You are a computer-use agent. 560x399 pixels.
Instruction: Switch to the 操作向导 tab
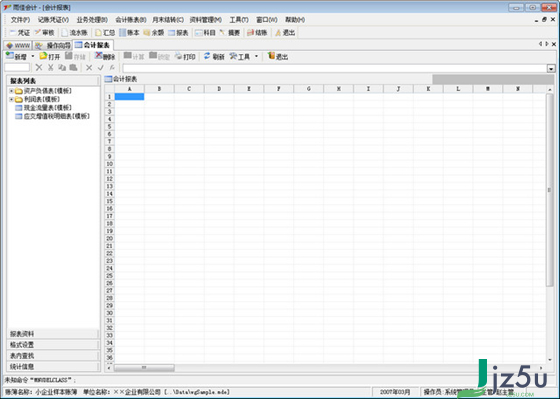click(53, 45)
